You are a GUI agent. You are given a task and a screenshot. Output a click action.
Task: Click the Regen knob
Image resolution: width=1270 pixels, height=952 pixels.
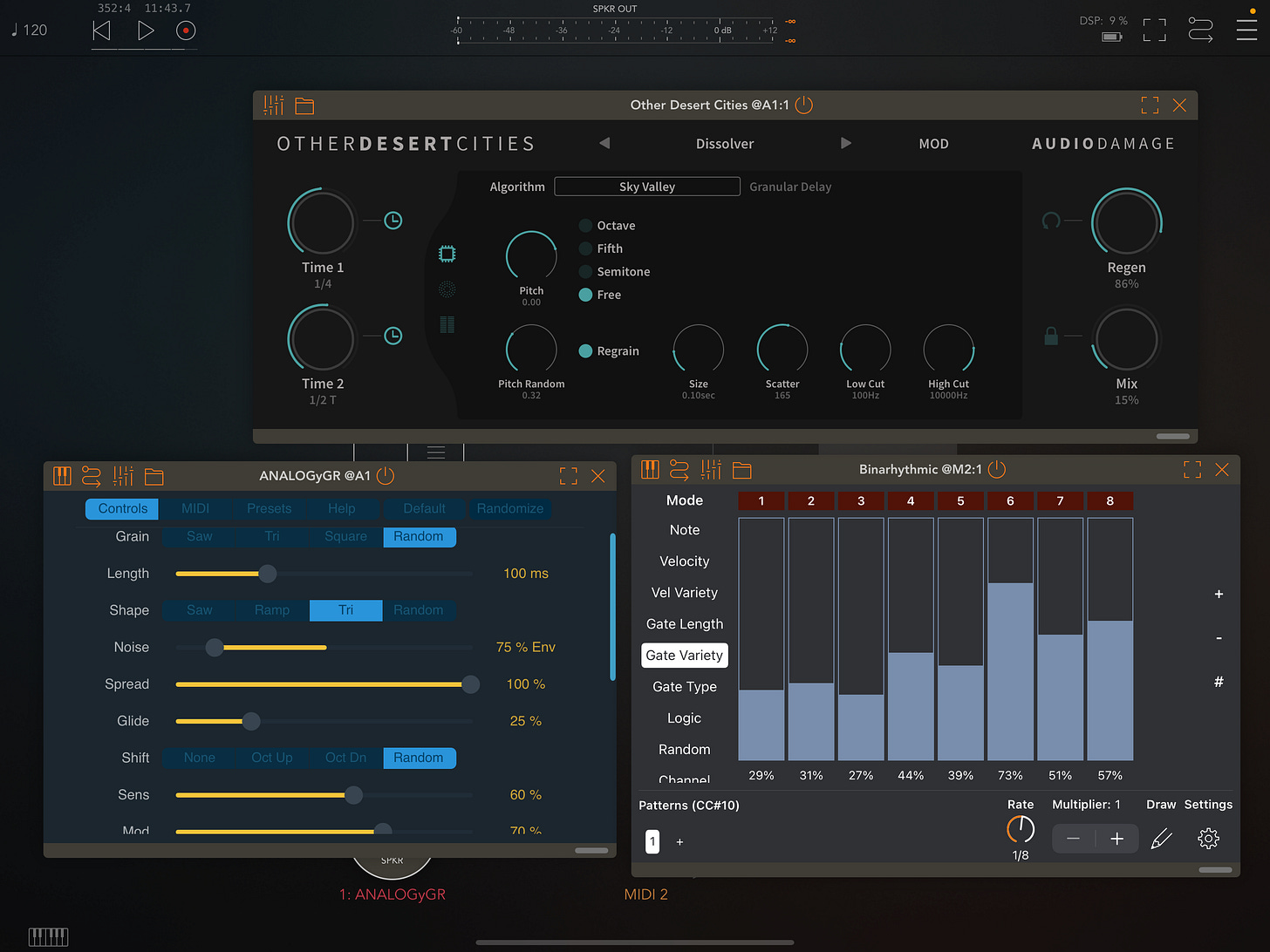[x=1126, y=222]
